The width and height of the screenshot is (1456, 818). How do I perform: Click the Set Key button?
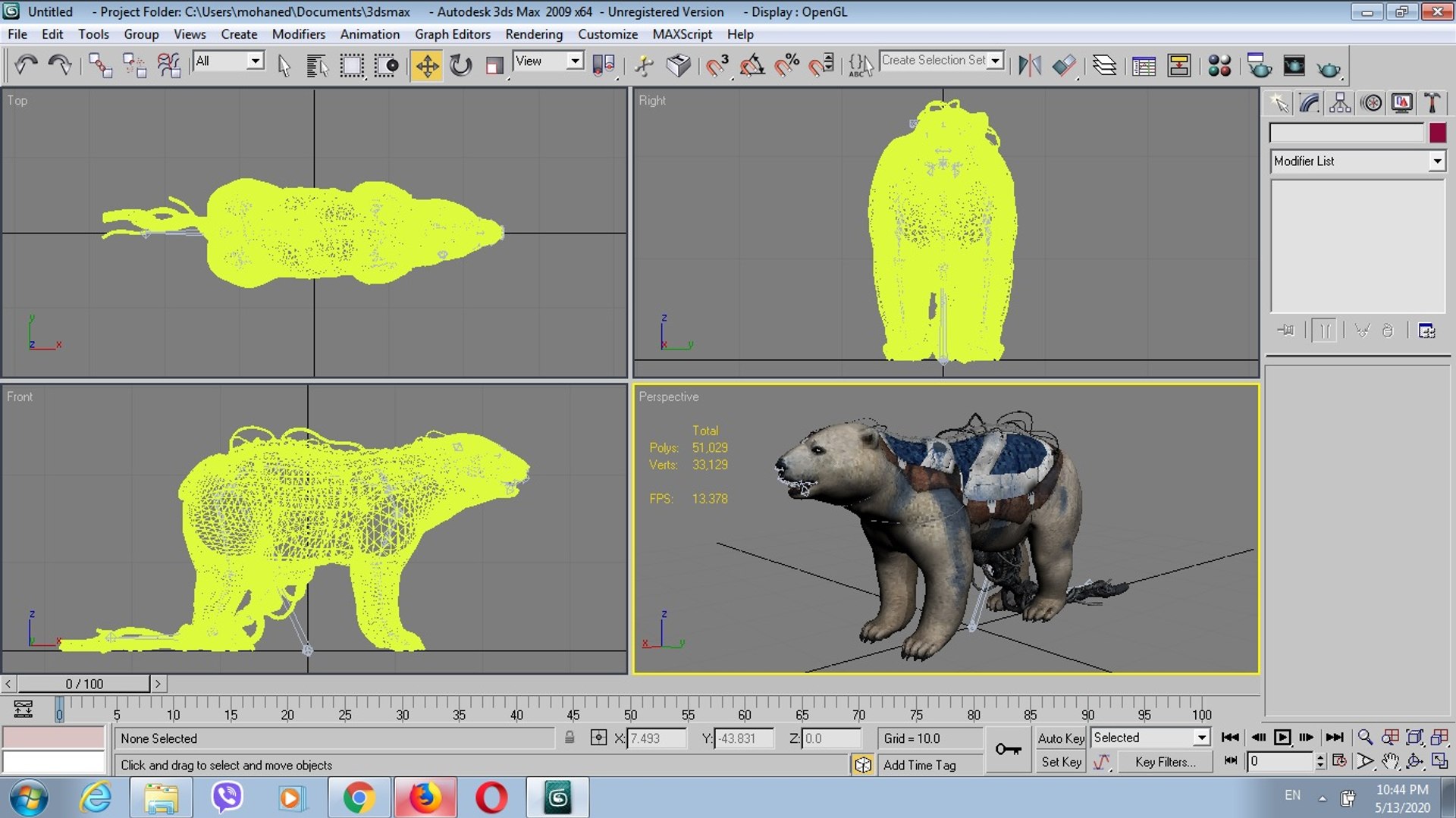click(1061, 762)
